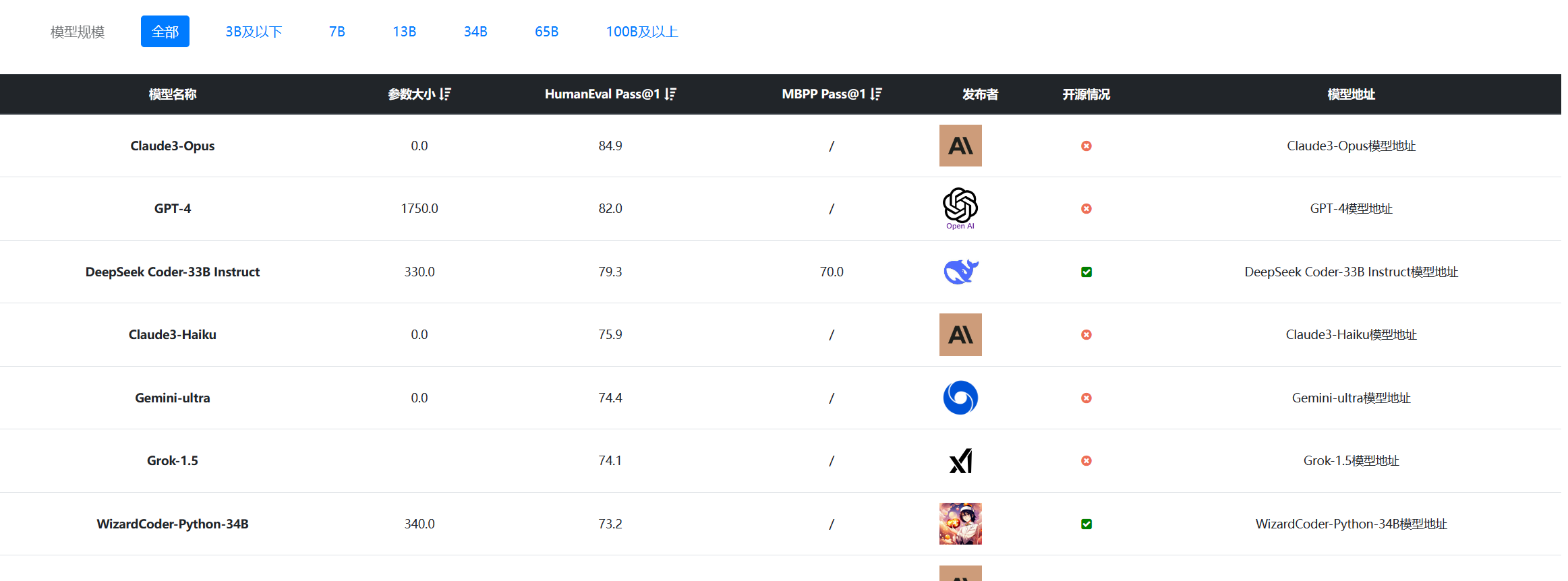1568x581 pixels.
Task: Select the 全部 filter button
Action: (165, 32)
